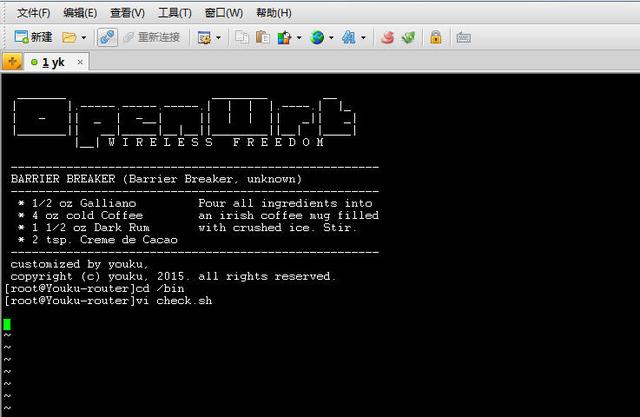Viewport: 640px width, 417px height.
Task: Click '4 oz cold Coffee' line
Action: click(87, 215)
